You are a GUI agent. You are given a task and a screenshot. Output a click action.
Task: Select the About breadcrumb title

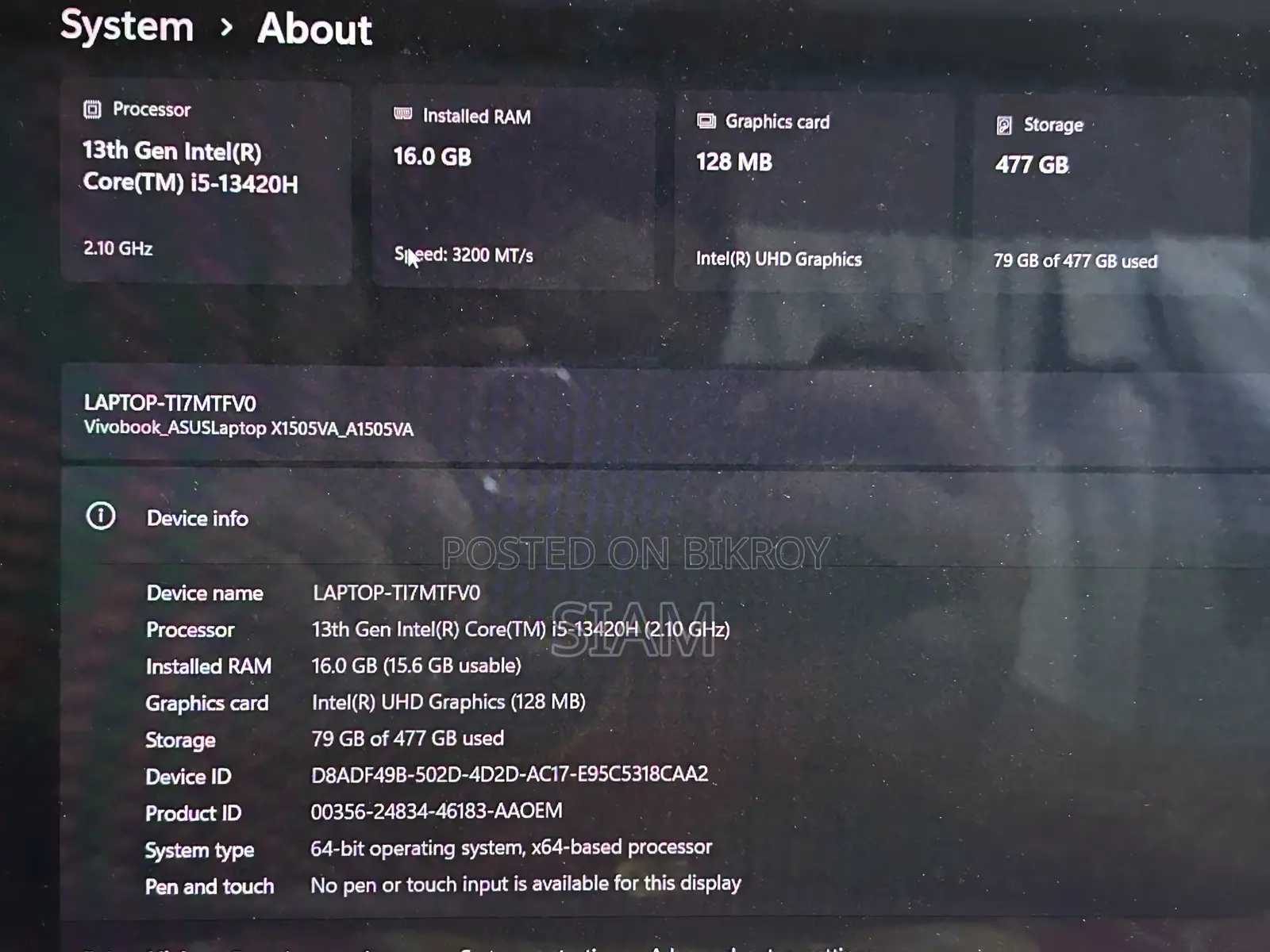coord(314,29)
